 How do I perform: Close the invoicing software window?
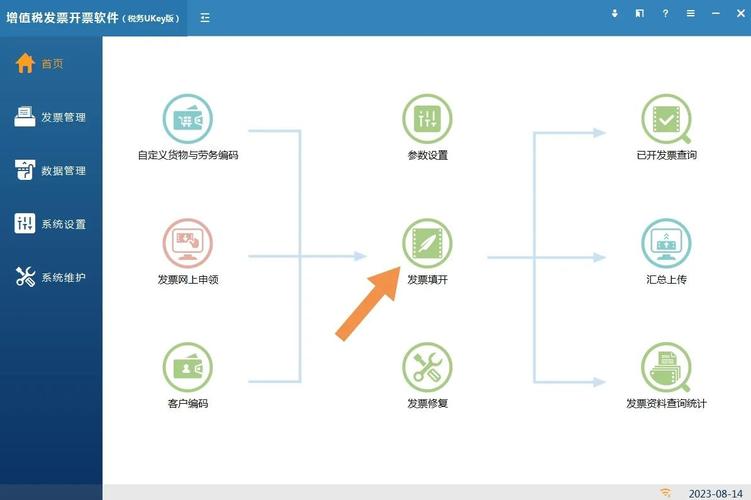pyautogui.click(x=741, y=13)
